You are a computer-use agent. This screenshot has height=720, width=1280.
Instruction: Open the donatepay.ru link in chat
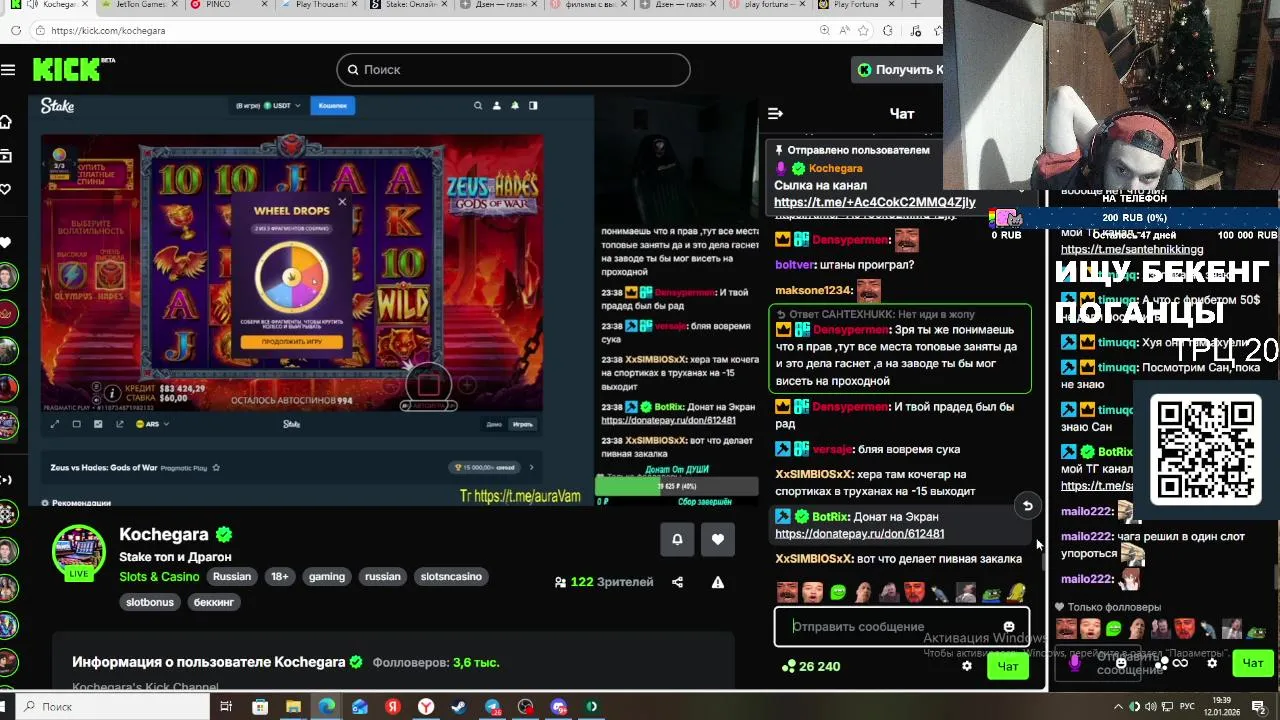(859, 534)
